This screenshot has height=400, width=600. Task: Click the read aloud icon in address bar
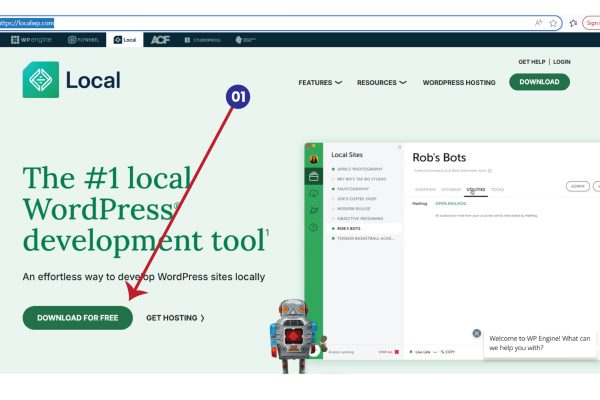click(538, 23)
